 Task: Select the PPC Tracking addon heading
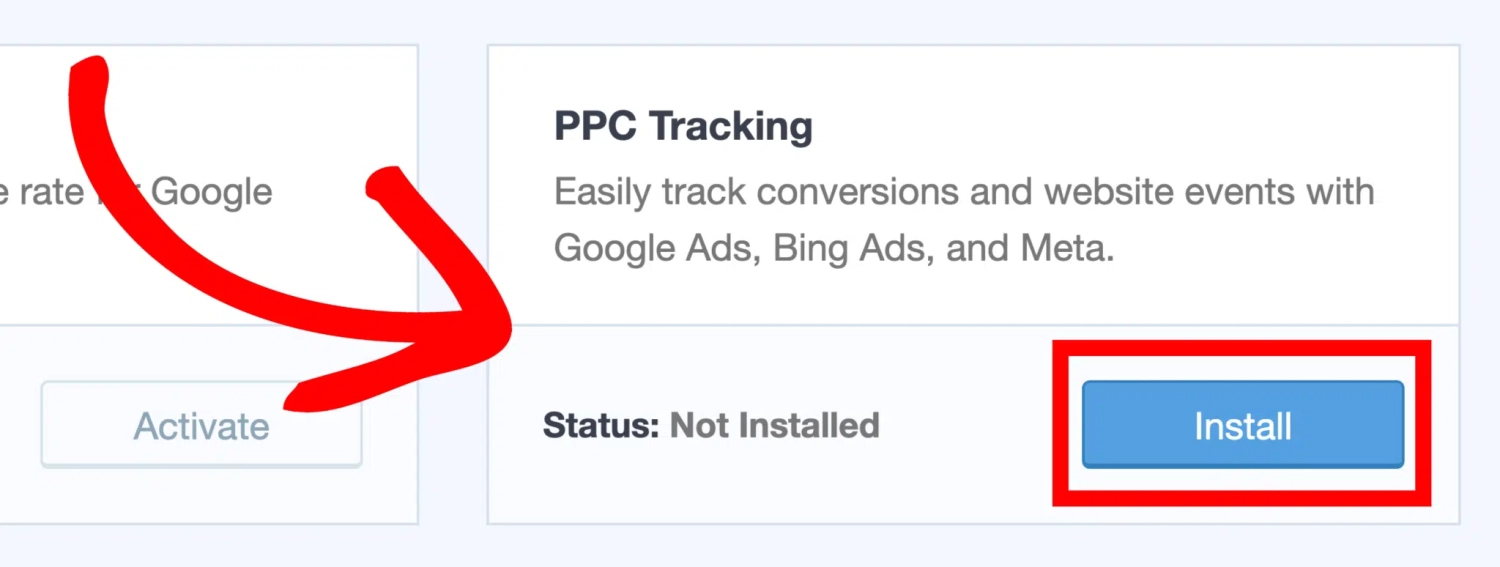pos(683,127)
